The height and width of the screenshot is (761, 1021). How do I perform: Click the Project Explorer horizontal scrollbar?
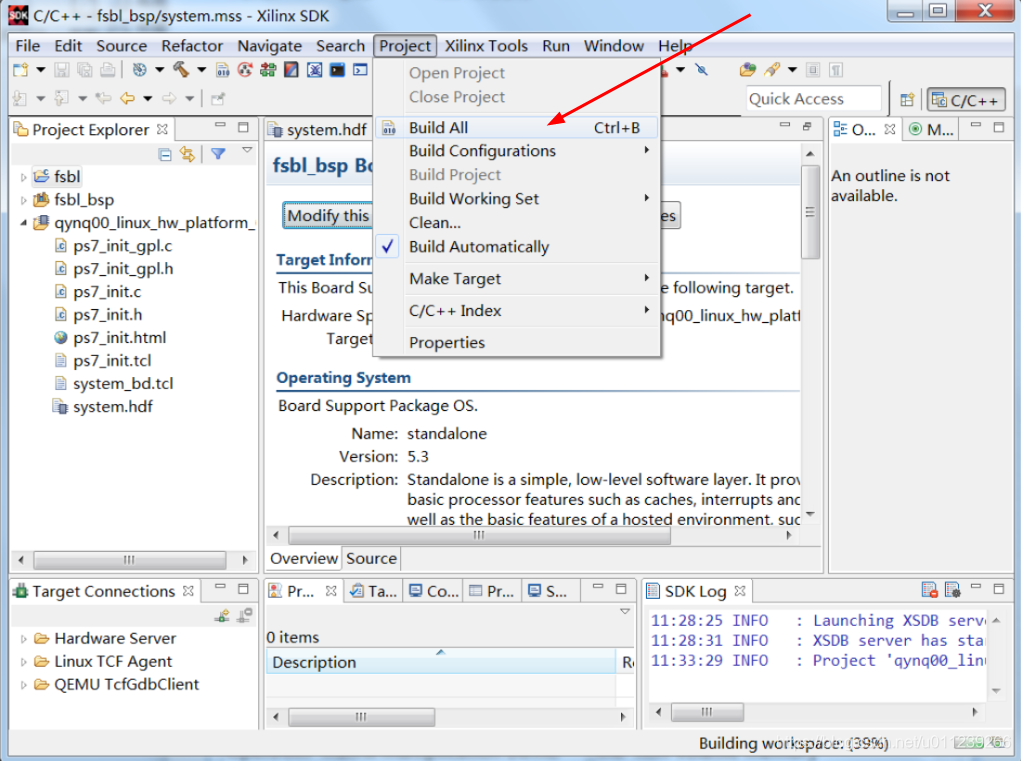[x=130, y=560]
